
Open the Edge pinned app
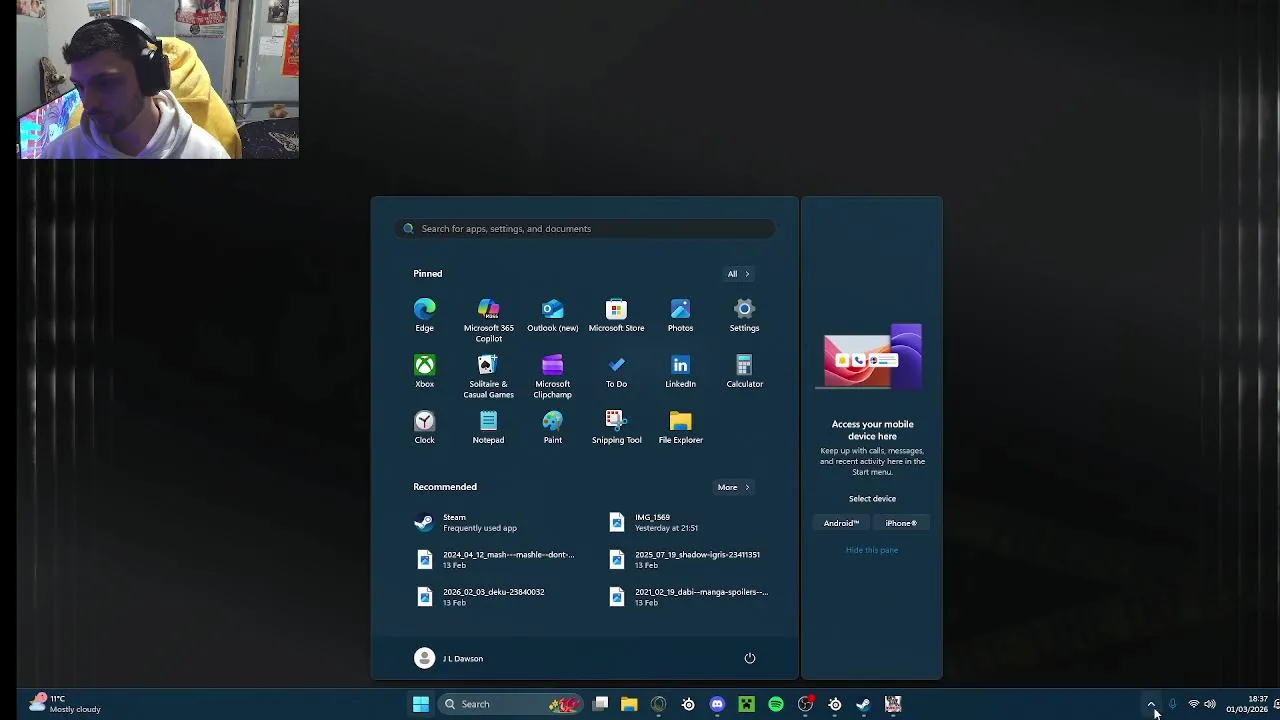pyautogui.click(x=424, y=315)
